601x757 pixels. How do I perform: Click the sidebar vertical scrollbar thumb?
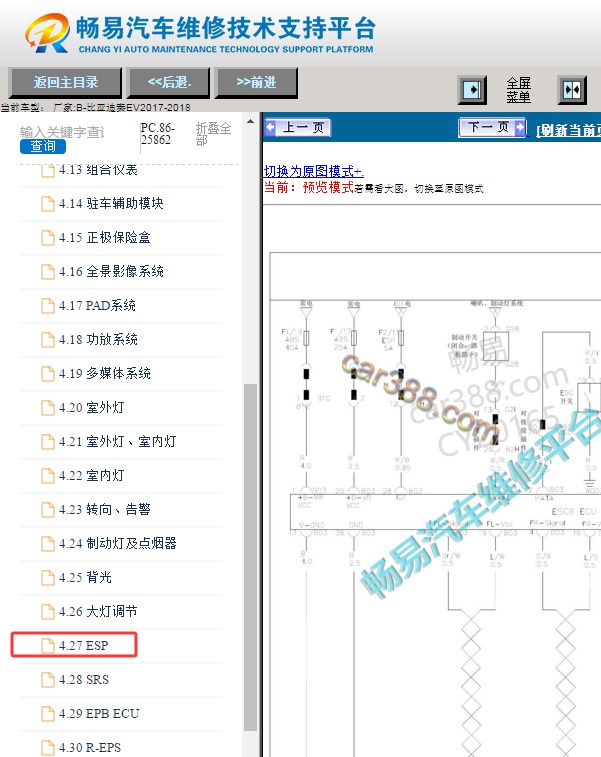250,558
